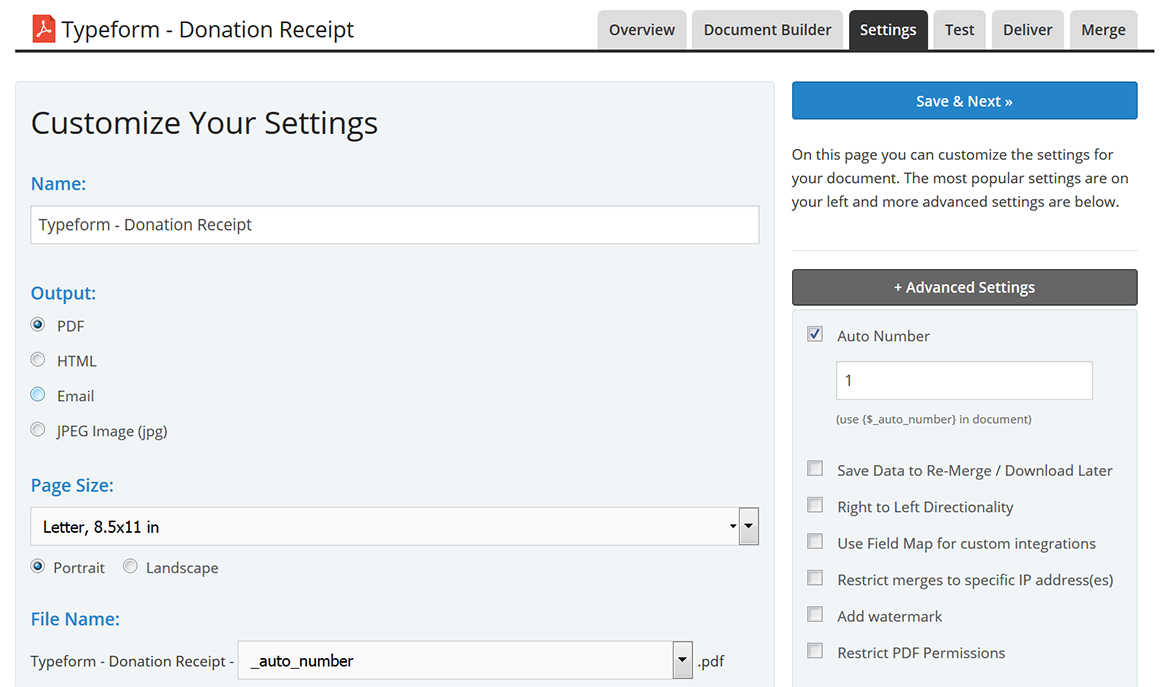Enable Save Data to Re-Merge option

point(815,469)
